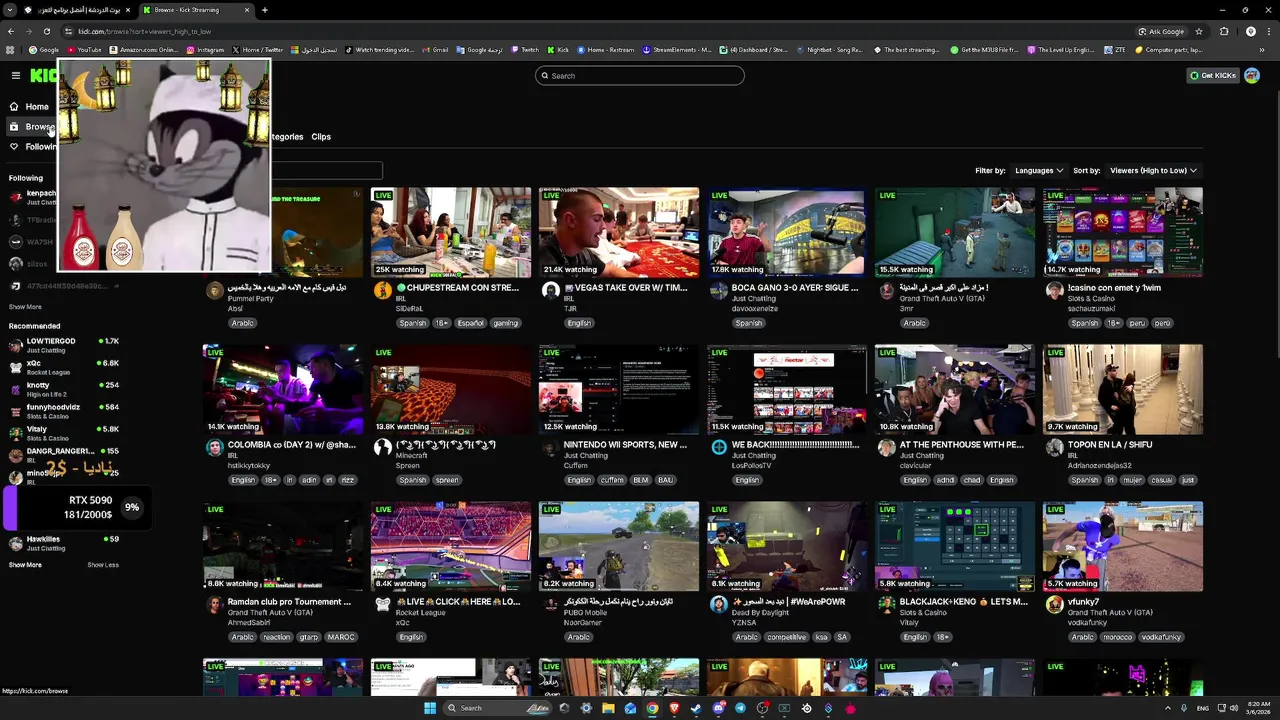Open Instagram bookmark in bookmarks bar
The image size is (1280, 720).
tap(205, 49)
